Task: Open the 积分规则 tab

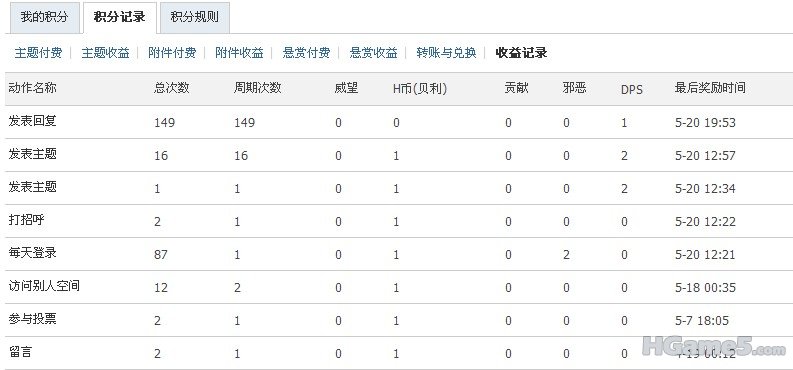Action: 195,17
